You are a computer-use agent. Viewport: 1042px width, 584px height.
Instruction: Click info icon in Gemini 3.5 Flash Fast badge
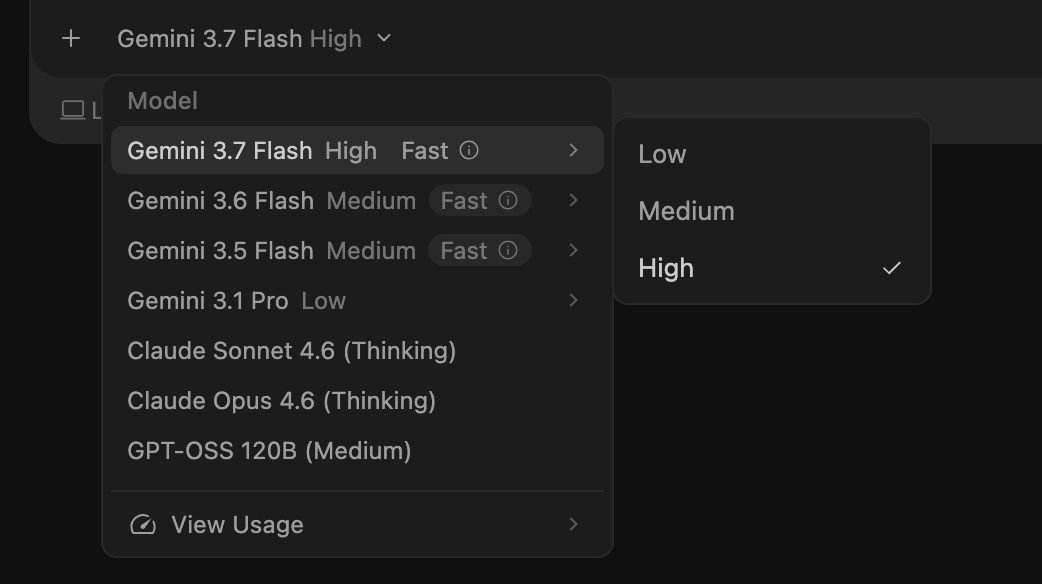(x=508, y=250)
